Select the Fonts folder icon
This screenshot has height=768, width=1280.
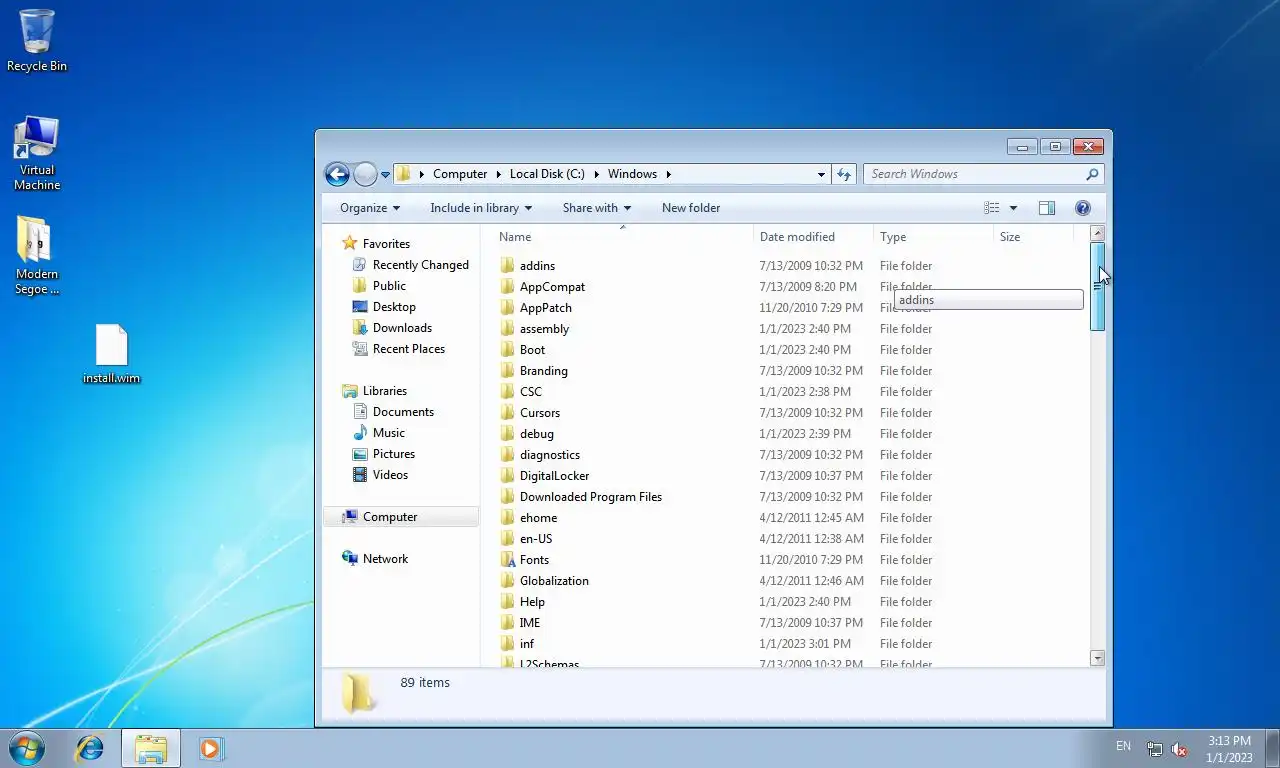click(x=508, y=560)
